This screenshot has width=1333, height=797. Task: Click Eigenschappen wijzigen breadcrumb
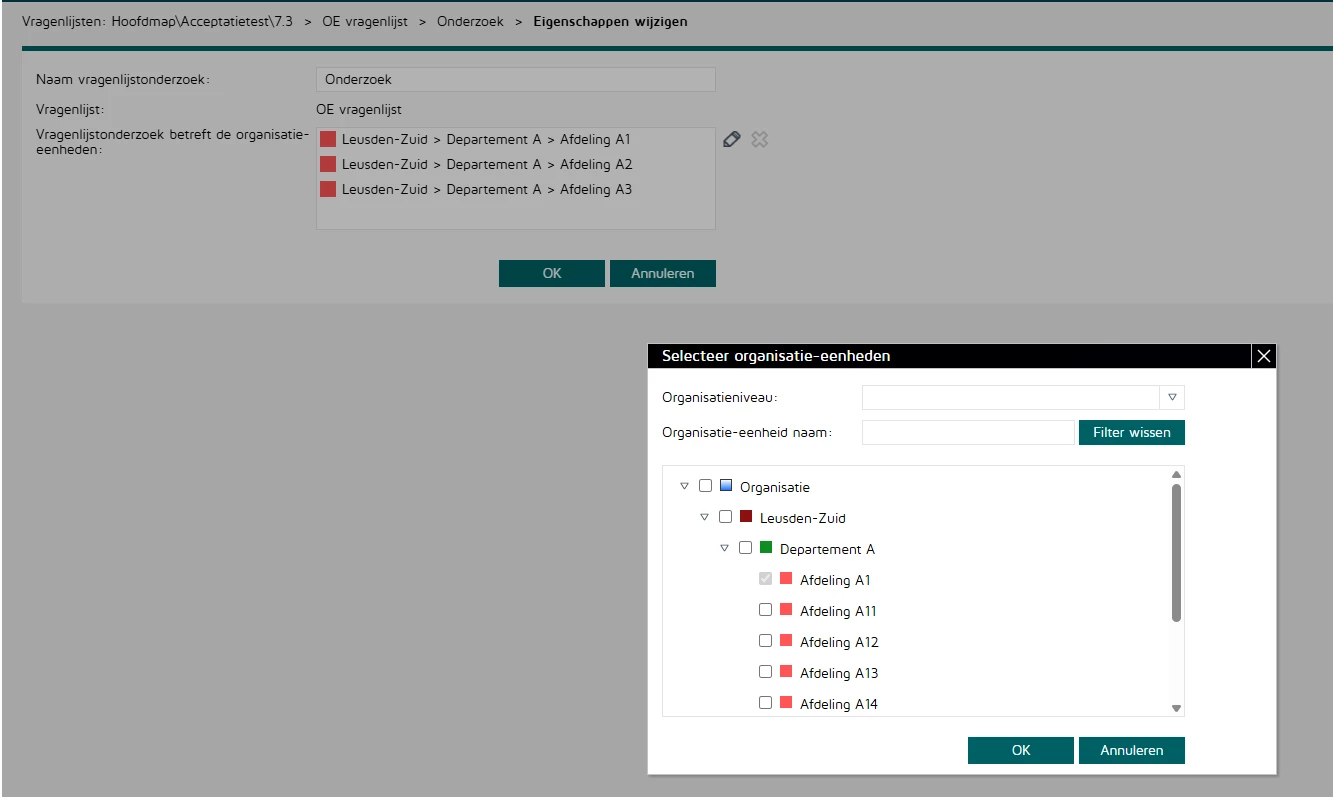pos(610,21)
